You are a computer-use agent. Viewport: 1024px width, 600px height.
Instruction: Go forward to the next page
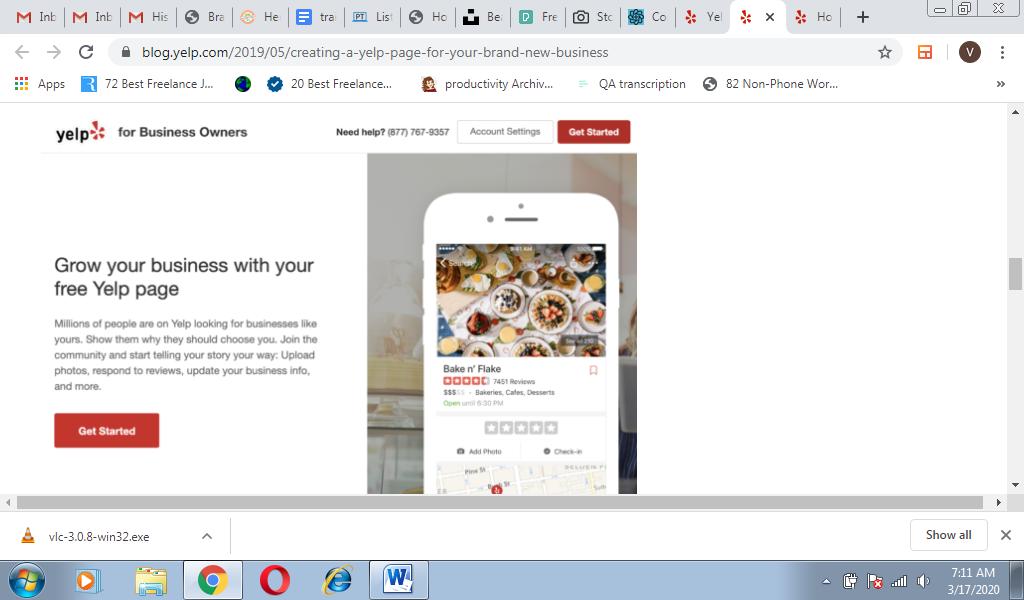[x=54, y=52]
